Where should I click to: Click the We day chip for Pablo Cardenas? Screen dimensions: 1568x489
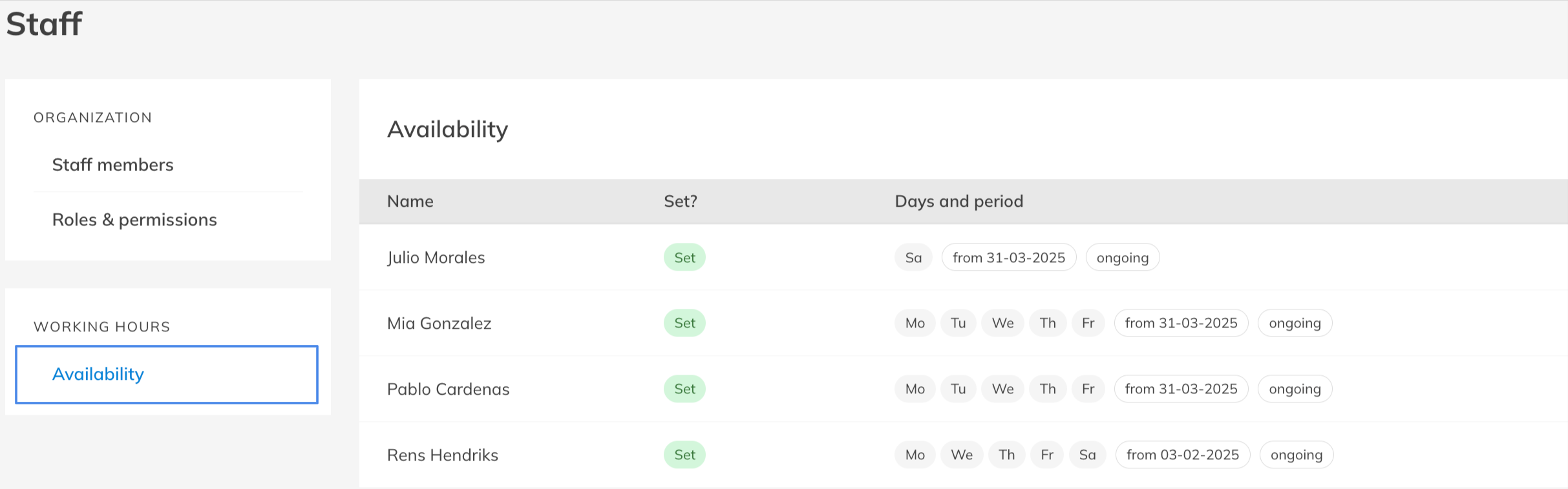click(x=1002, y=390)
